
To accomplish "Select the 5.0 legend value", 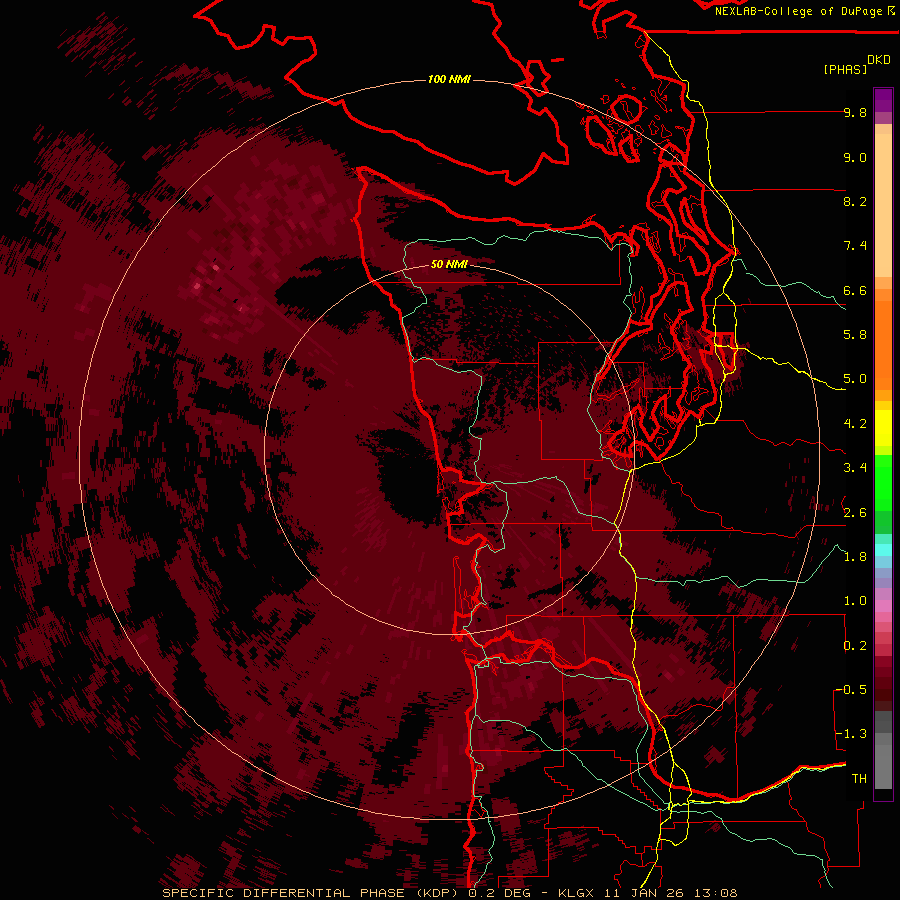I will pos(855,379).
